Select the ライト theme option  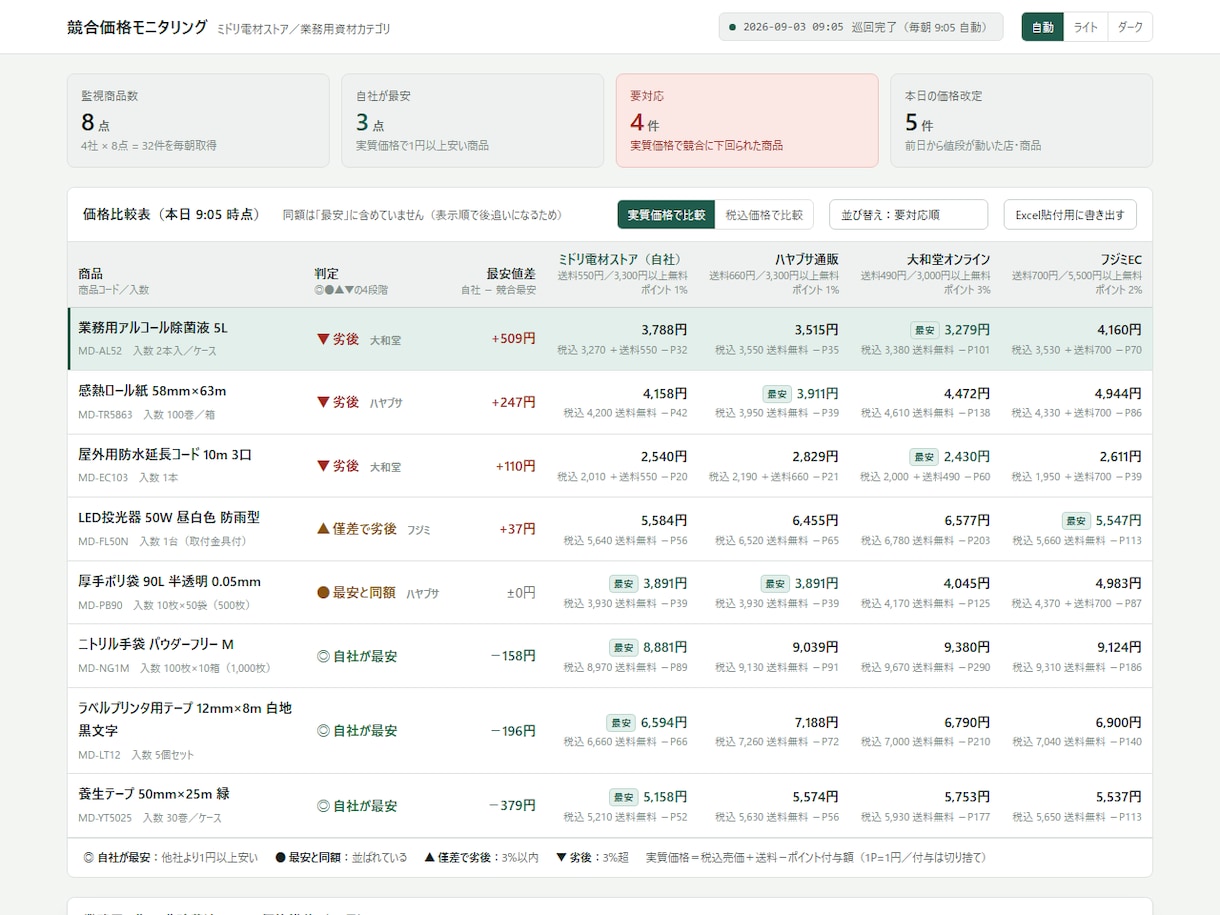(x=1085, y=27)
